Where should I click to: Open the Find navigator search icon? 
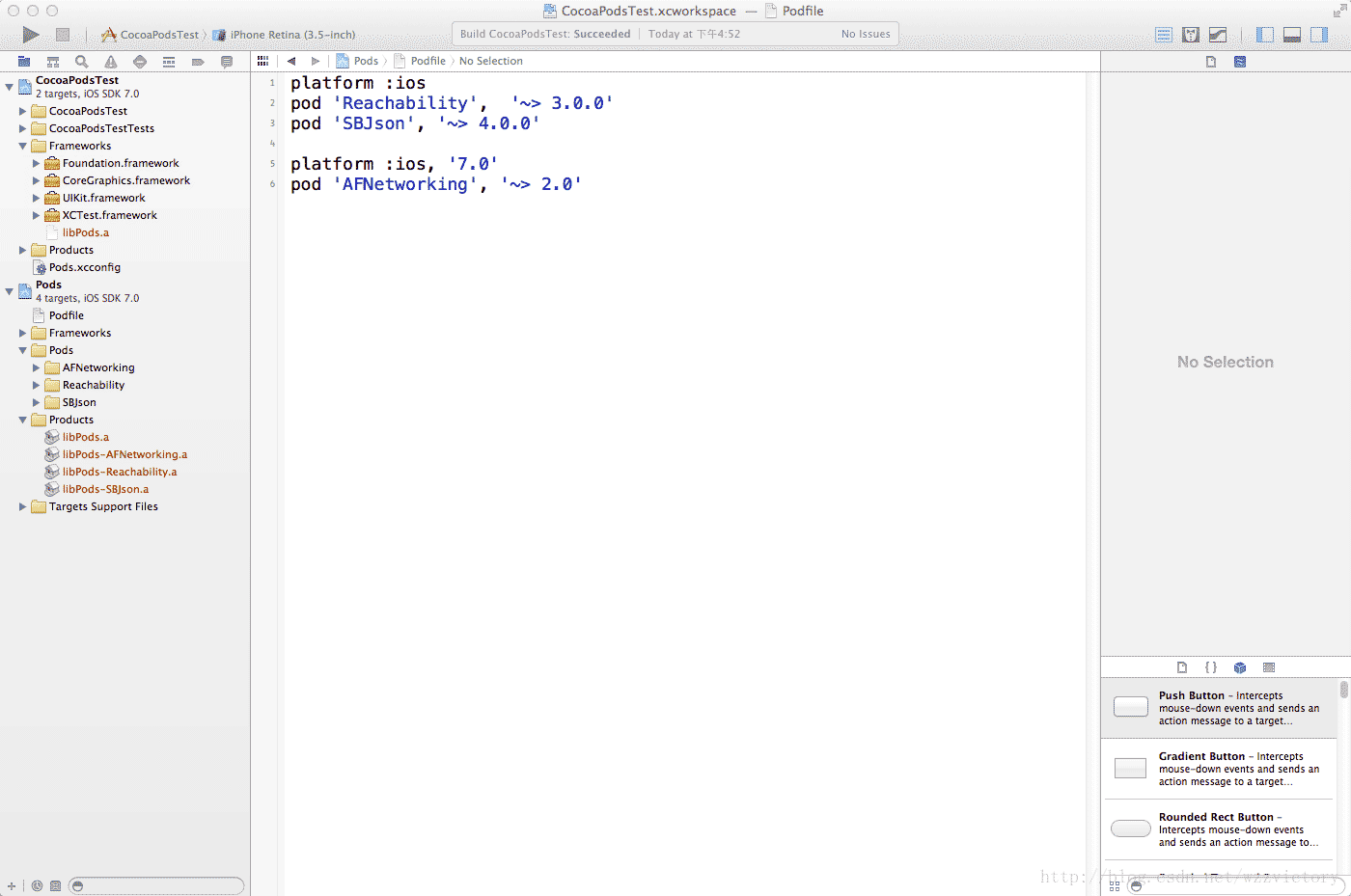[x=82, y=62]
